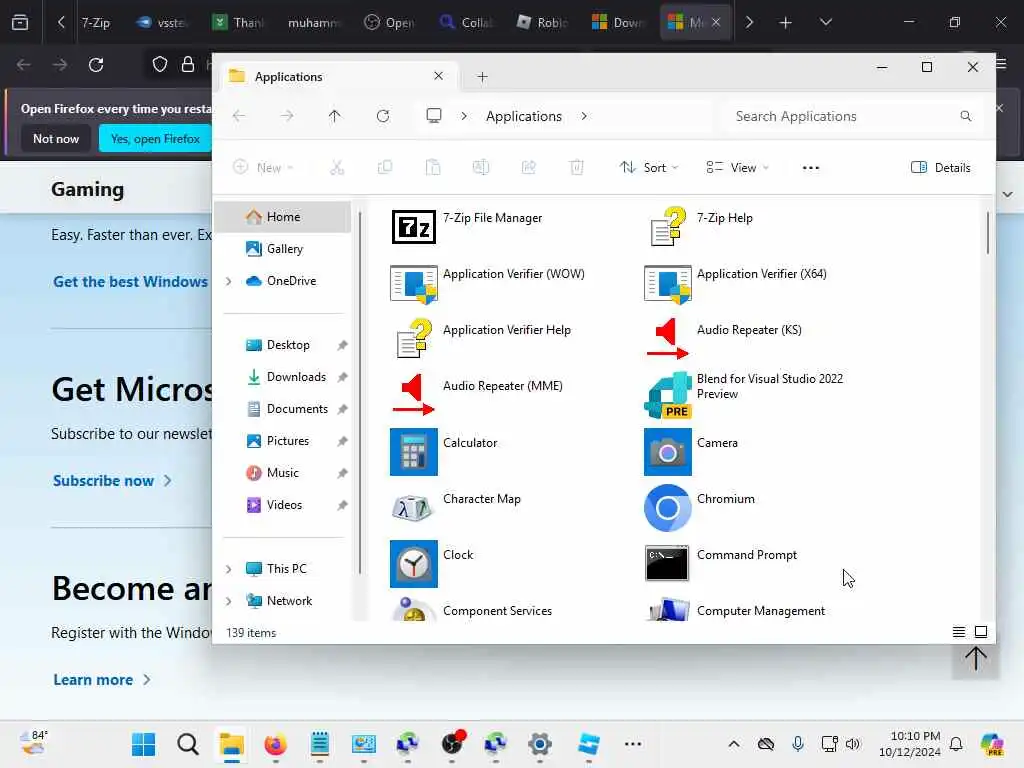1024x768 pixels.
Task: Click the Copy icon in Explorer toolbar
Action: [x=385, y=168]
